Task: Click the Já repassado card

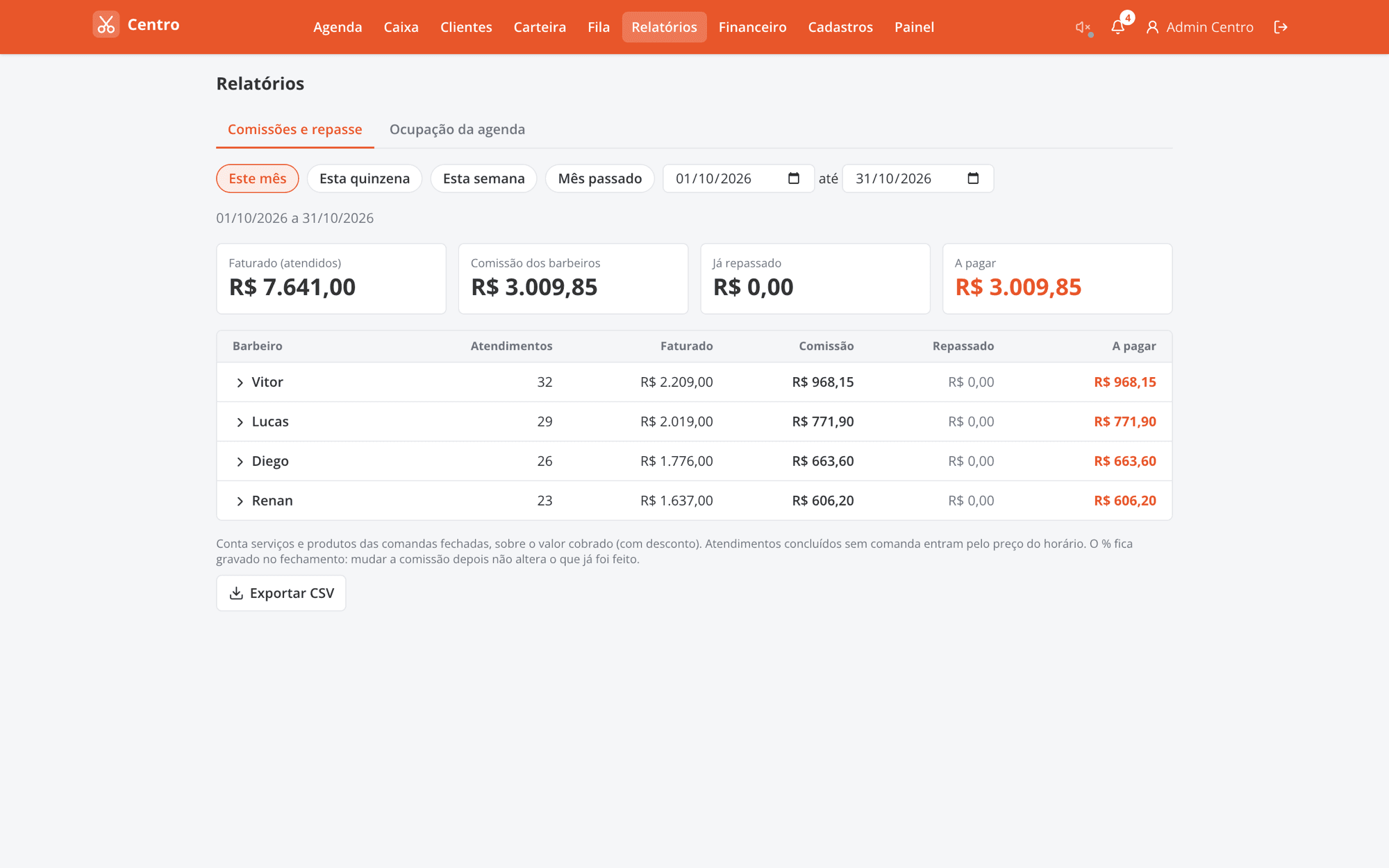Action: [x=815, y=278]
